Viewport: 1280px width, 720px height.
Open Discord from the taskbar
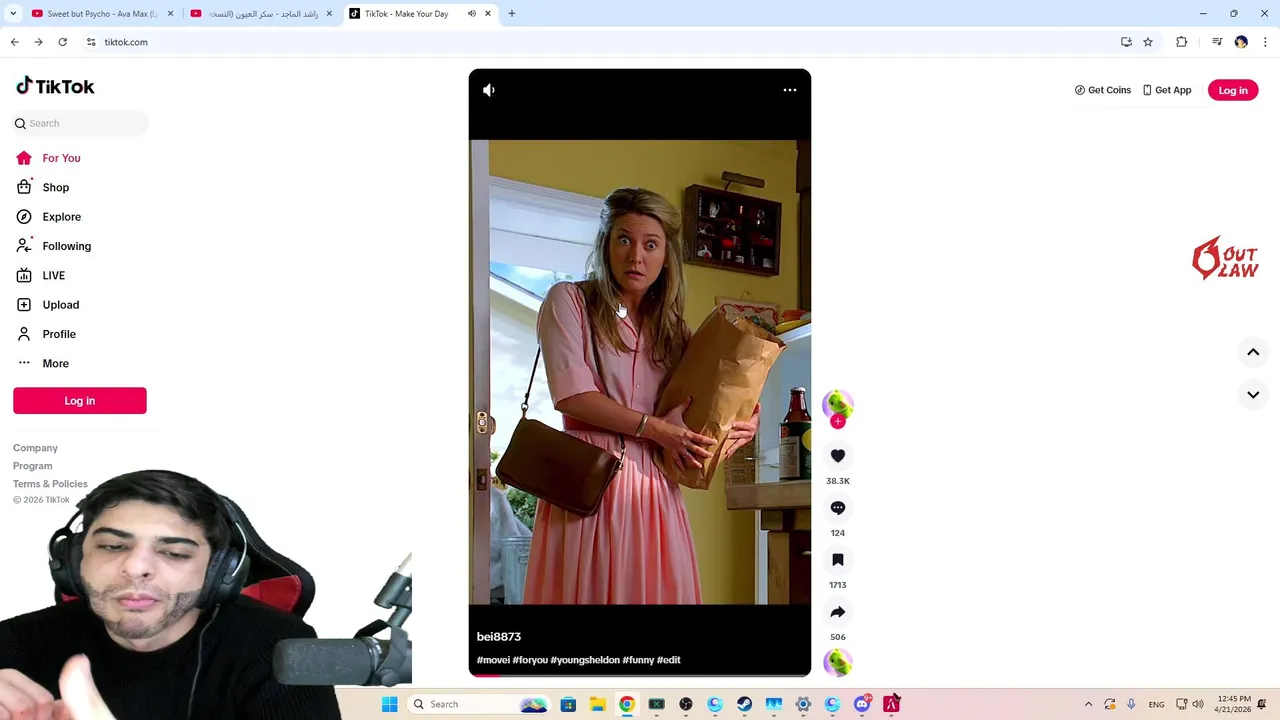tap(862, 704)
